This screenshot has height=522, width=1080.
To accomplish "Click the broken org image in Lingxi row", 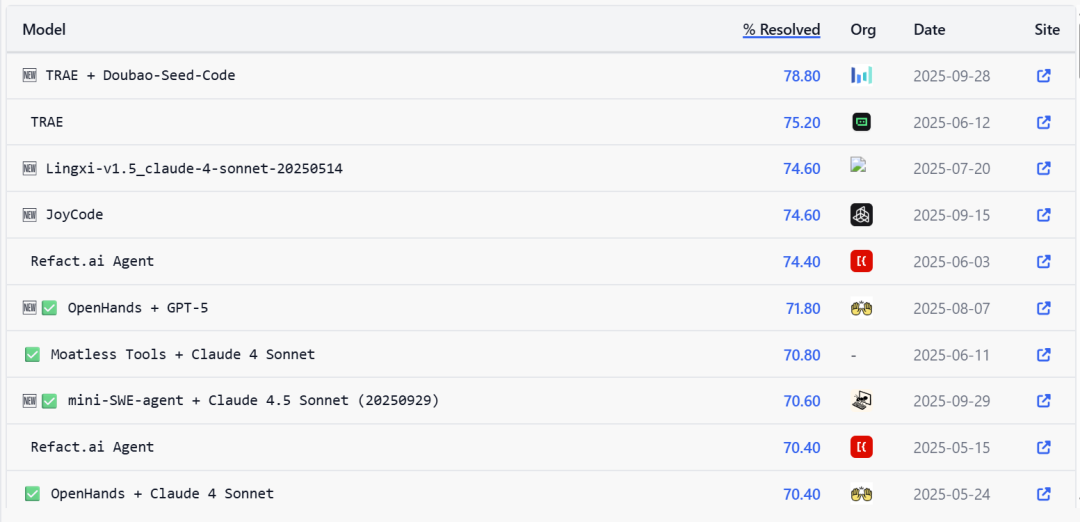I will pos(858,165).
